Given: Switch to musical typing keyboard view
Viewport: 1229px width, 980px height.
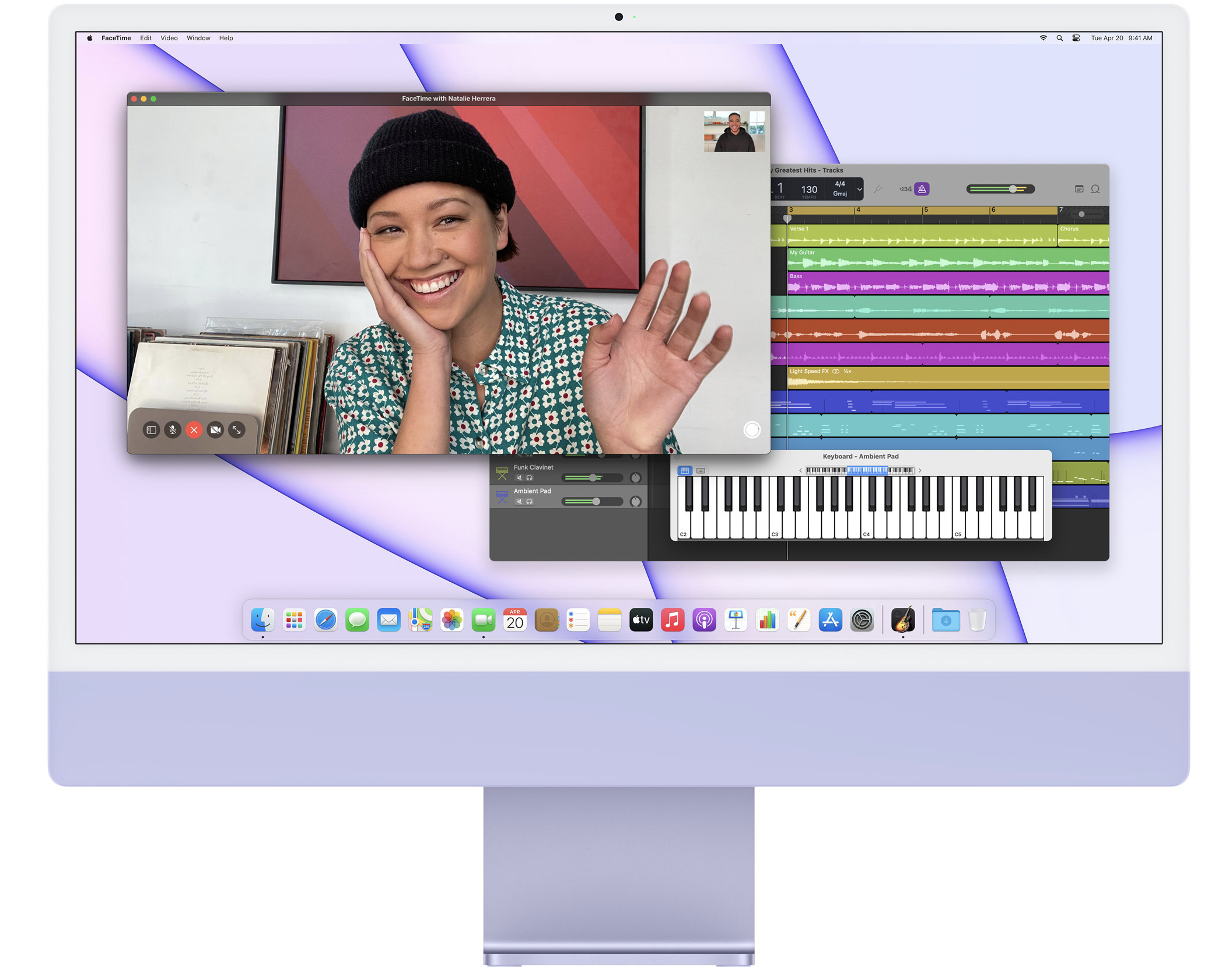Looking at the screenshot, I should (701, 471).
